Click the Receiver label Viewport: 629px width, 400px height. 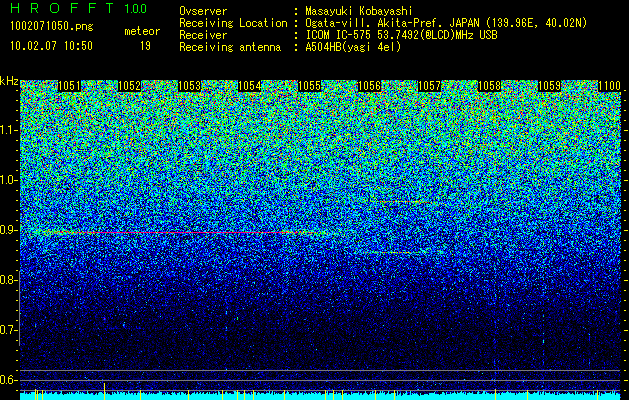(203, 35)
